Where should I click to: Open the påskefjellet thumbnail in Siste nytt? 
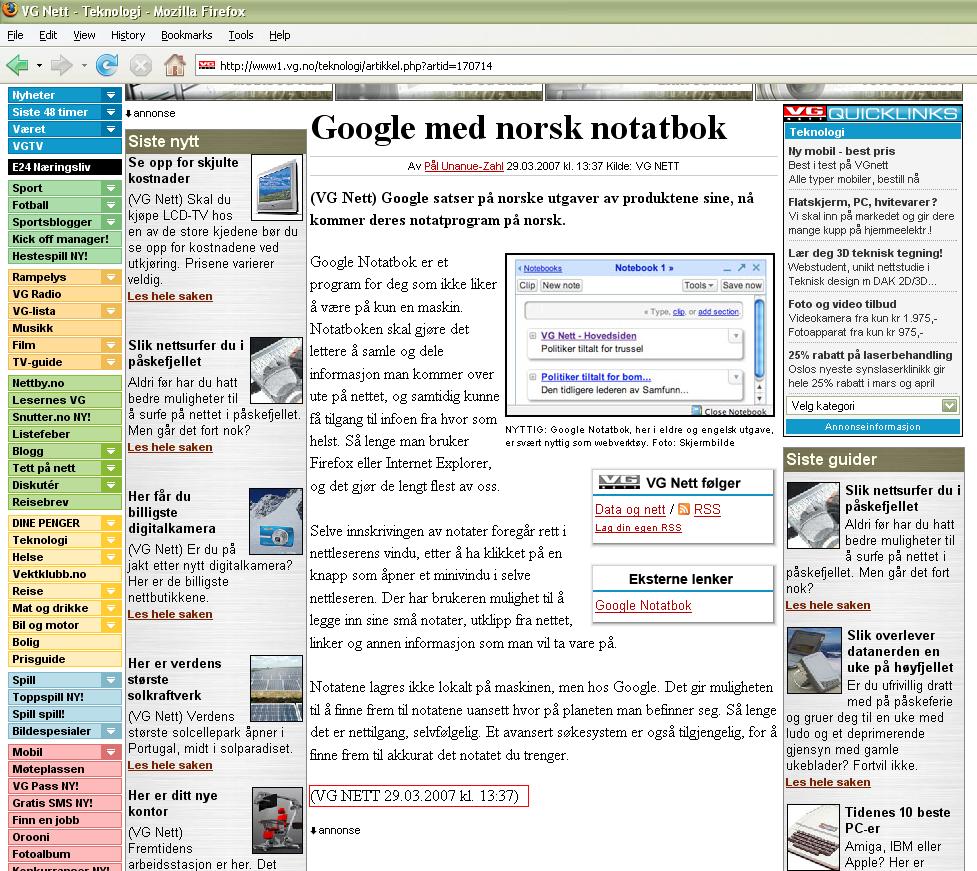[x=276, y=371]
